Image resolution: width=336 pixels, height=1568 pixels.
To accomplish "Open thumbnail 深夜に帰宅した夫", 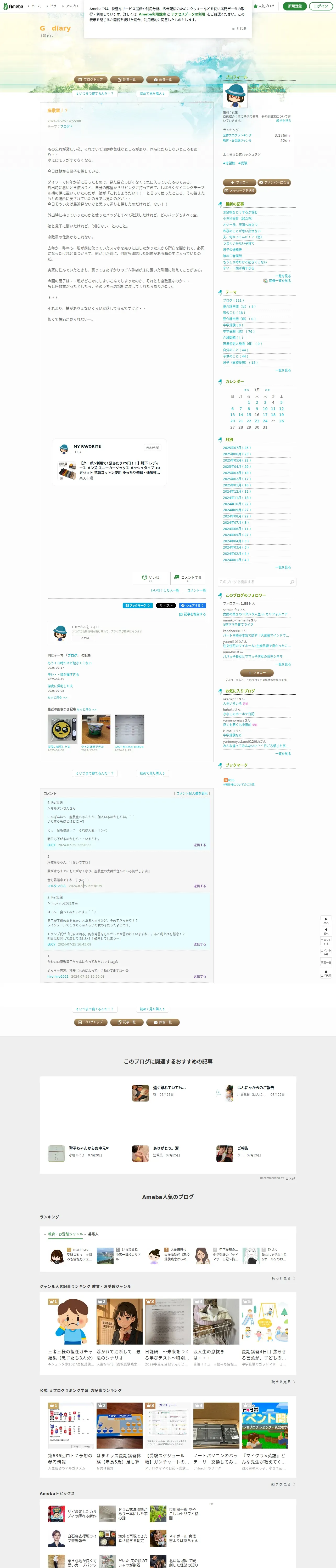I will (62, 729).
